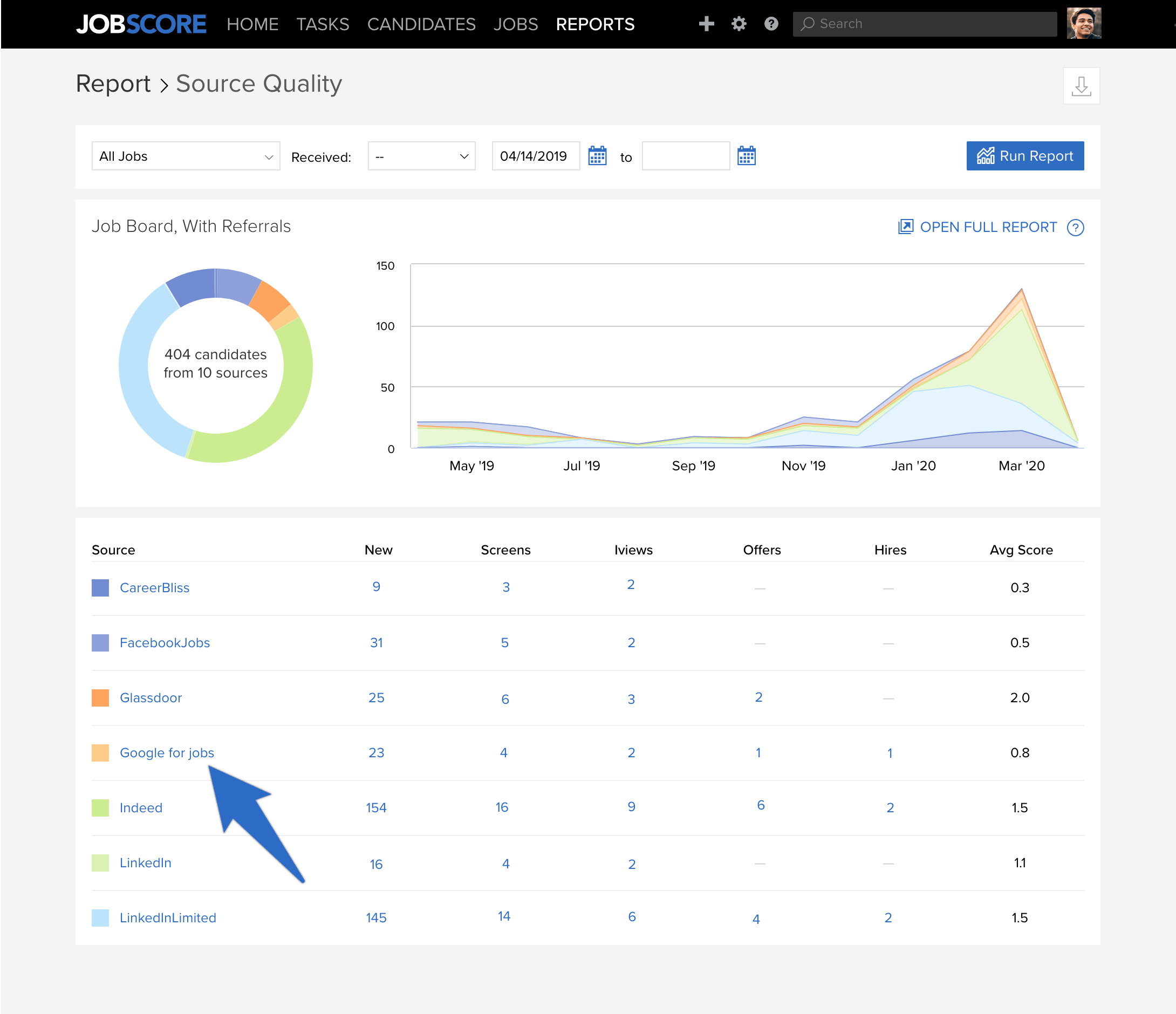Click Glassdoor's 6 screens count
This screenshot has width=1176, height=1014.
click(x=505, y=699)
